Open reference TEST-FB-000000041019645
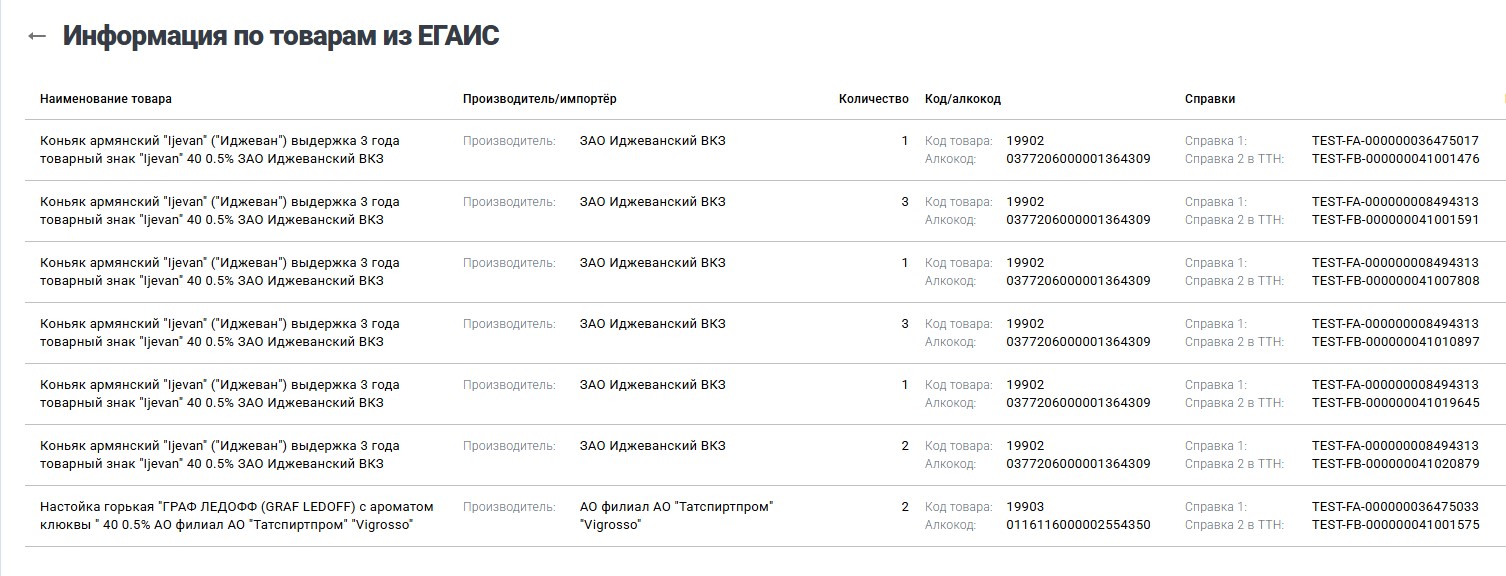This screenshot has width=1506, height=576. (x=1395, y=403)
